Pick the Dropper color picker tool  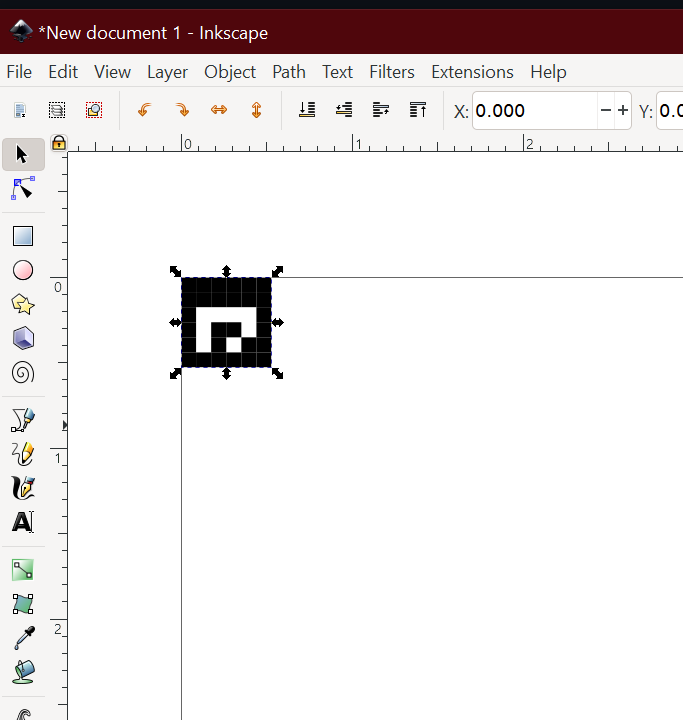(23, 638)
